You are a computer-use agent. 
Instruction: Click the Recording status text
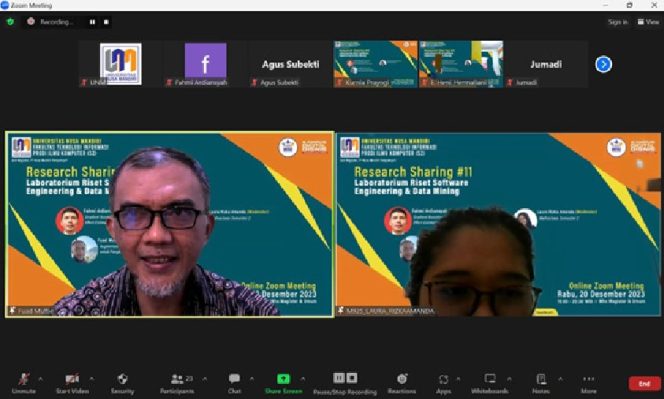(x=56, y=22)
